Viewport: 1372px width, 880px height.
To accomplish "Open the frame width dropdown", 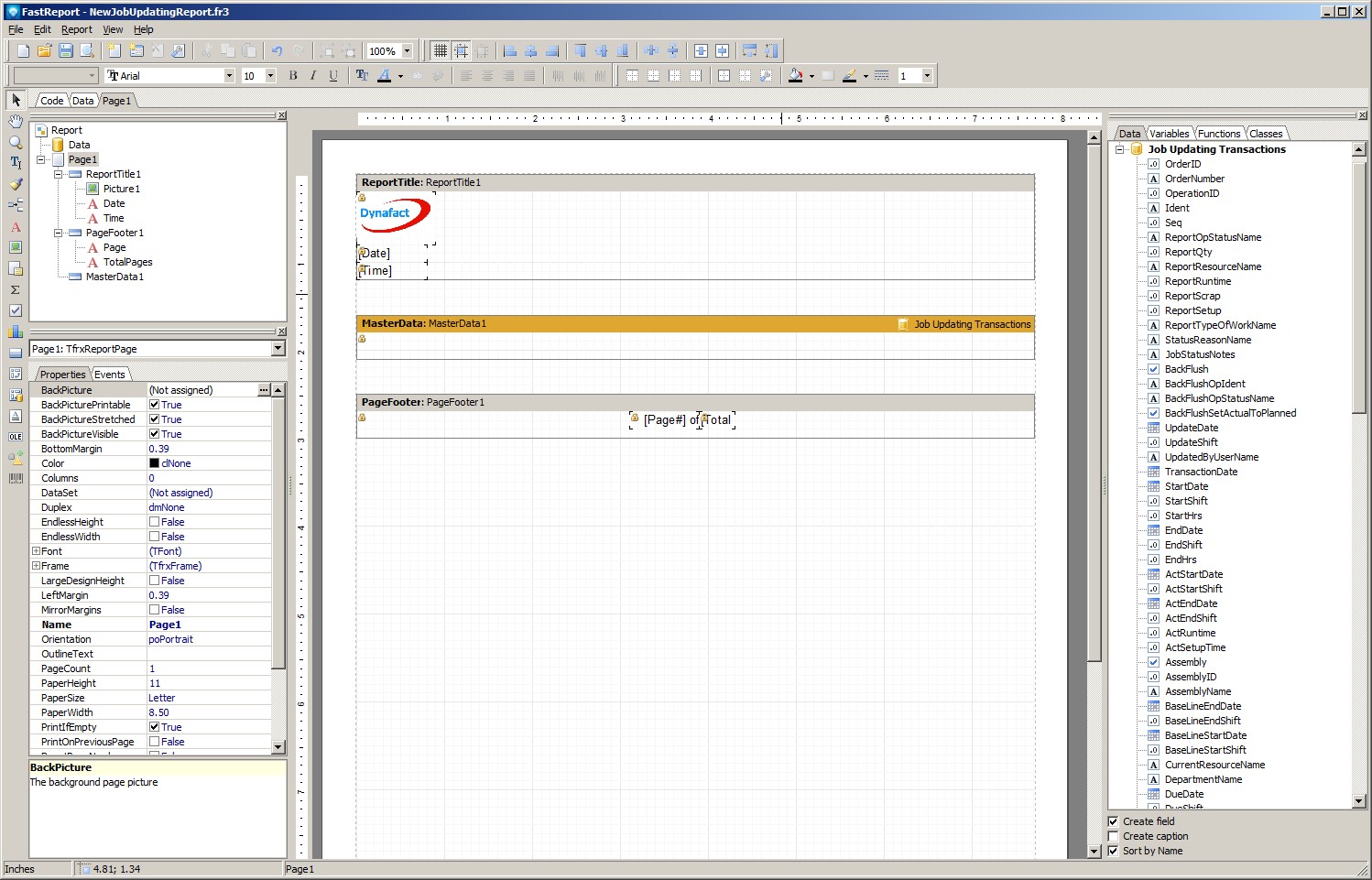I will tap(927, 76).
